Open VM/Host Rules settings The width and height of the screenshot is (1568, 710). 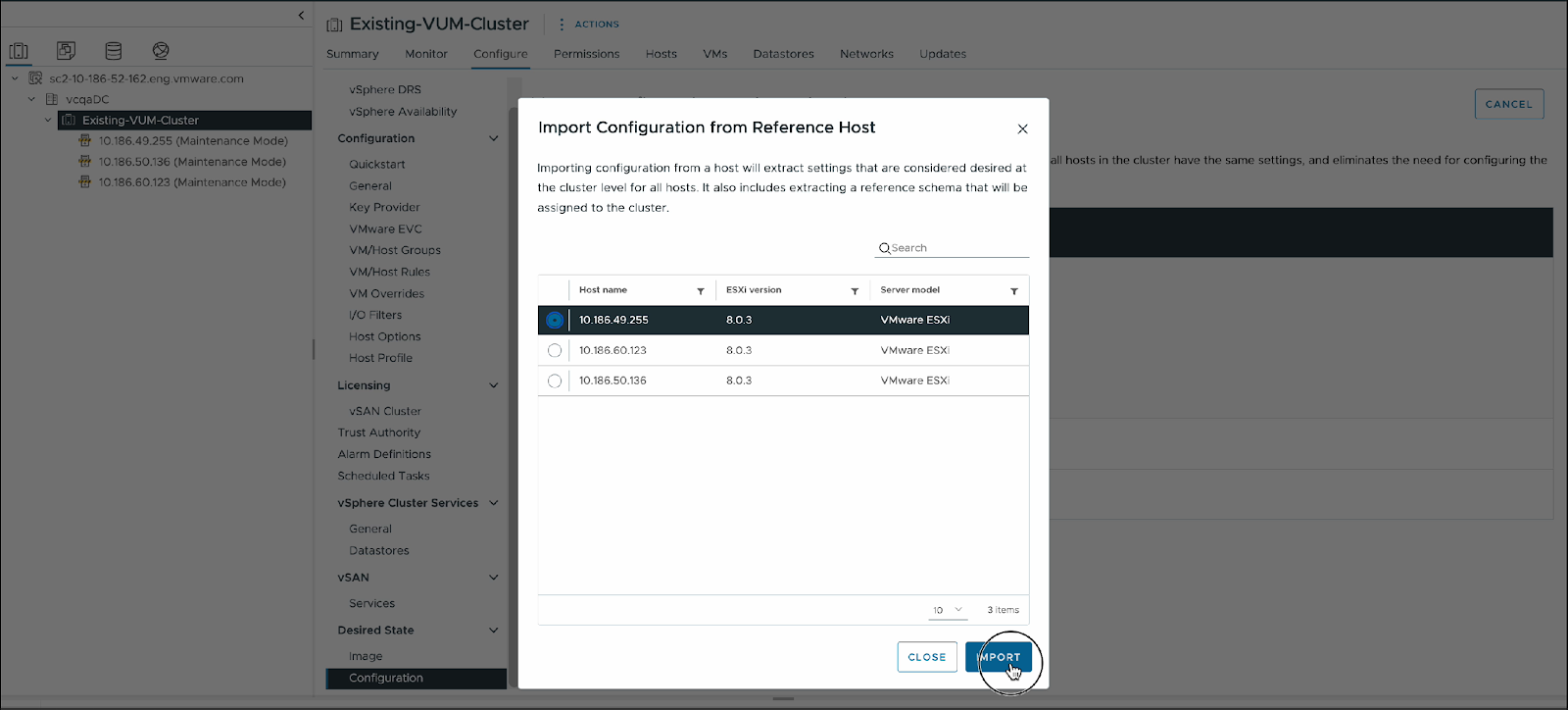390,273
